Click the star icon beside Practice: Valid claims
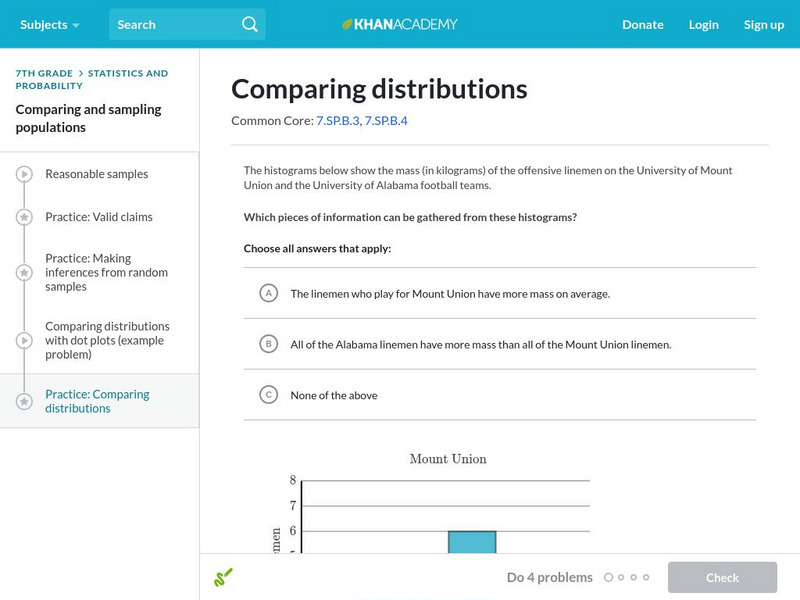This screenshot has height=600, width=800. coord(24,217)
